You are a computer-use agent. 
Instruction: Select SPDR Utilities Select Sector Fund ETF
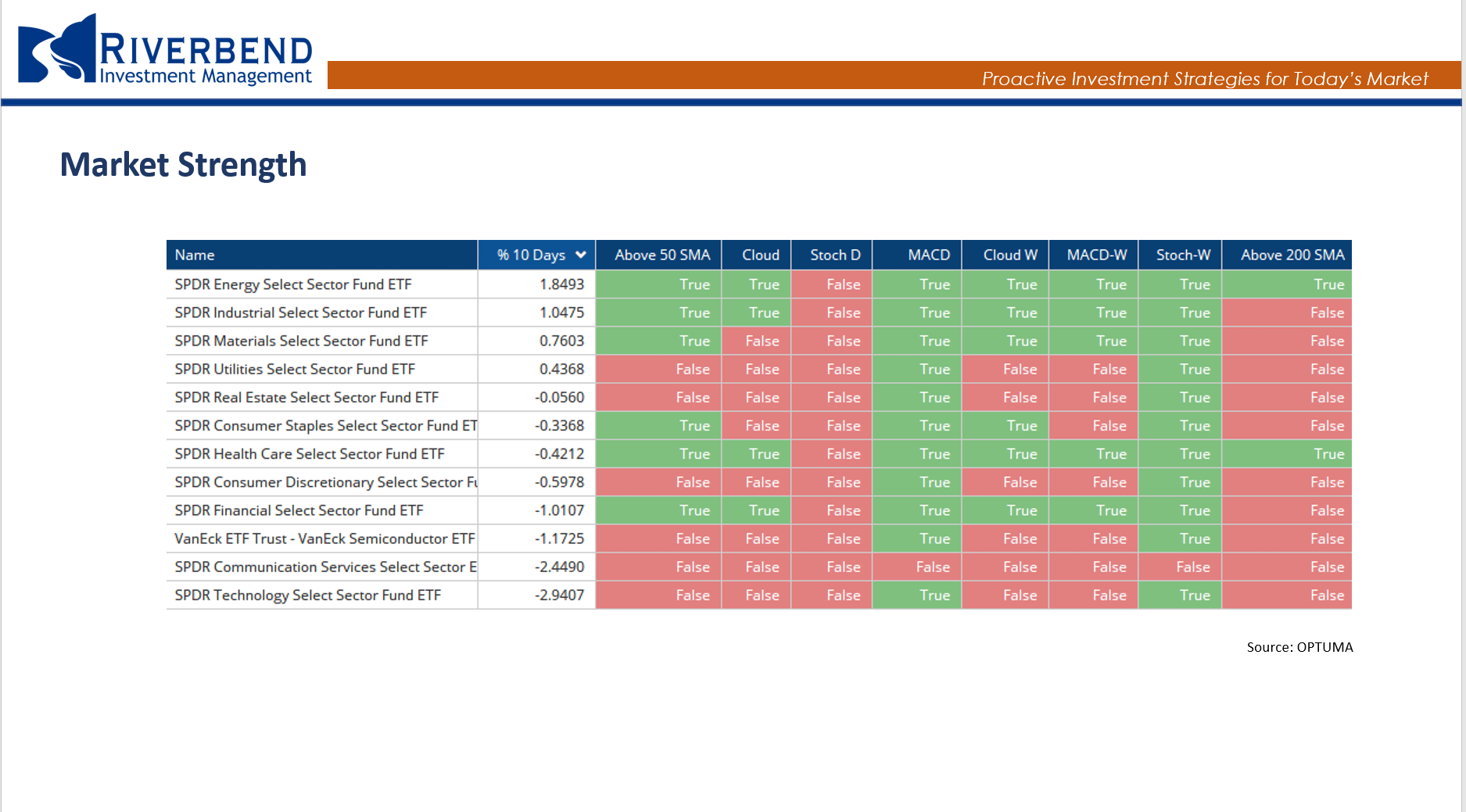point(295,369)
